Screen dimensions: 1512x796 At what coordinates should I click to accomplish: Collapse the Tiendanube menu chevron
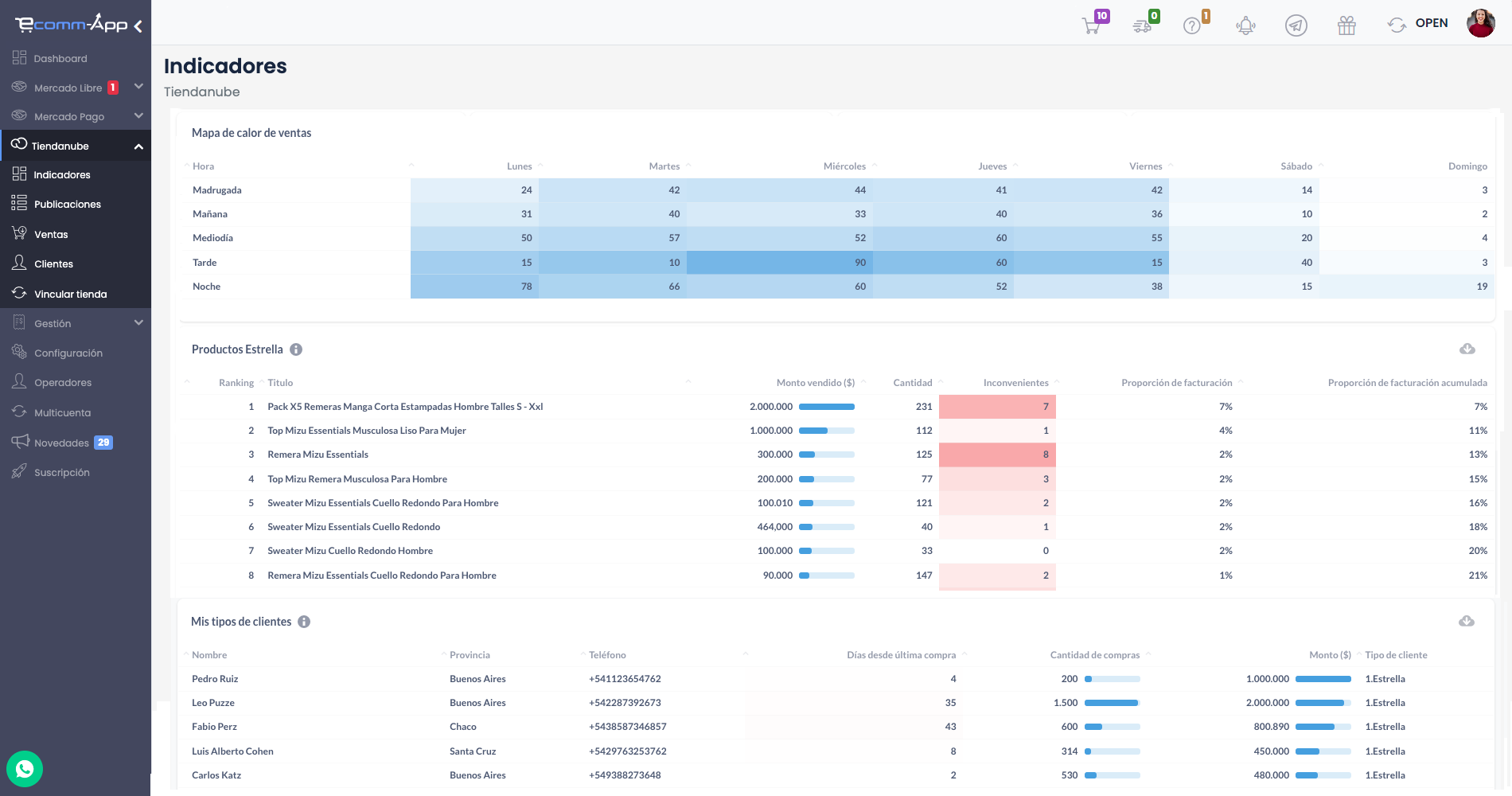click(x=138, y=146)
